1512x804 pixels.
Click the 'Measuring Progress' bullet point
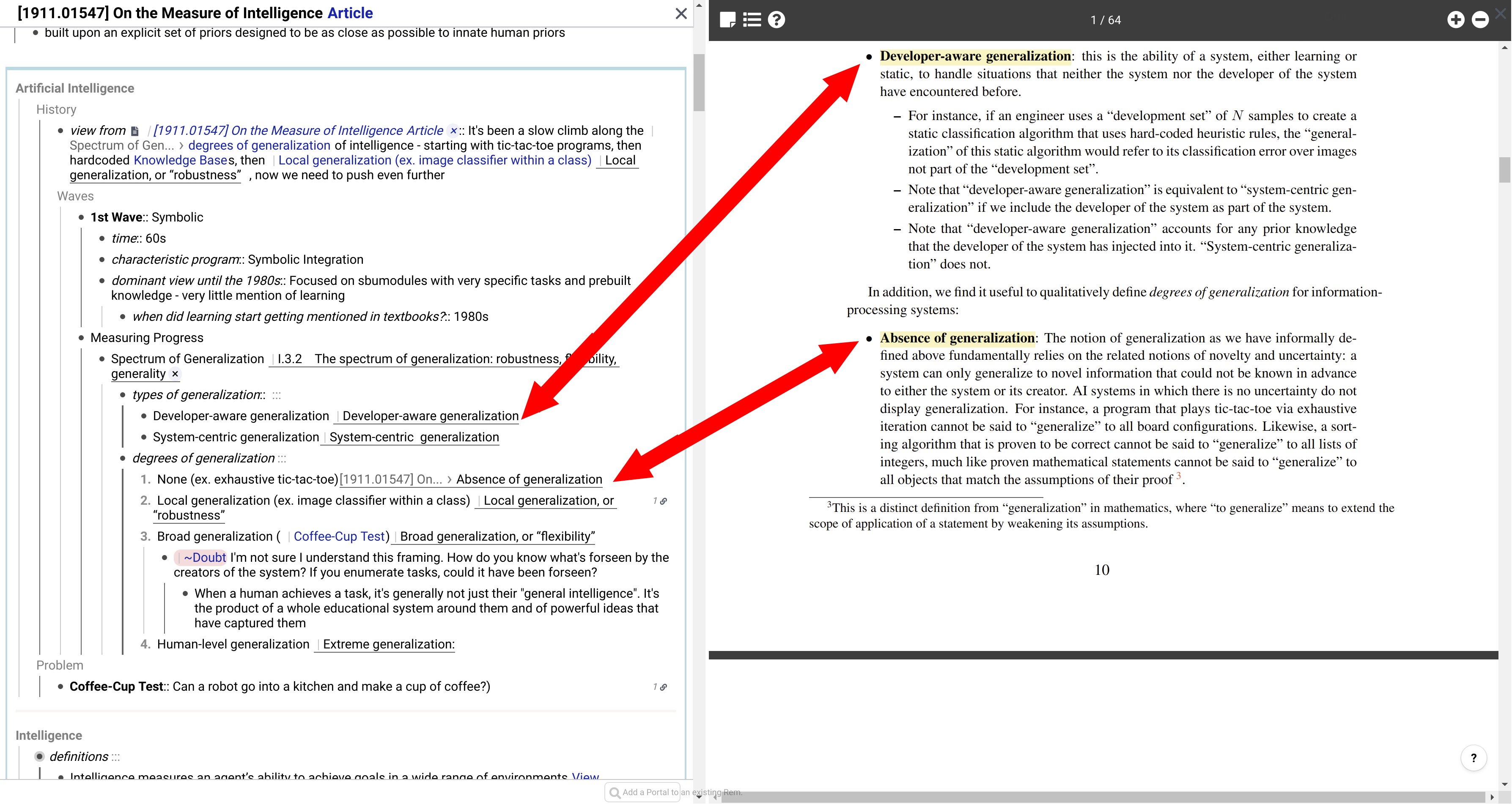coord(81,338)
